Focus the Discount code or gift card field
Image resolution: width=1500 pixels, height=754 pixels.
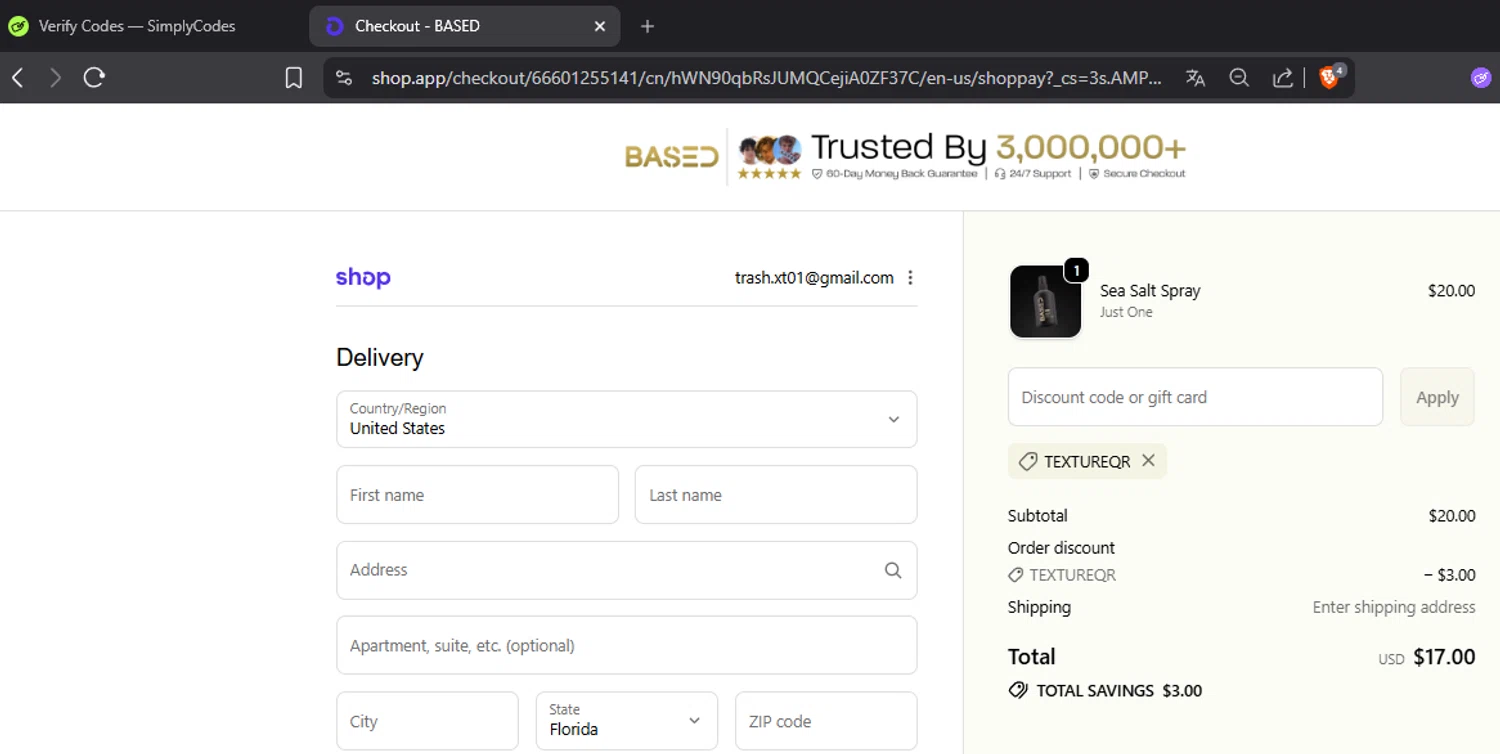coord(1195,397)
